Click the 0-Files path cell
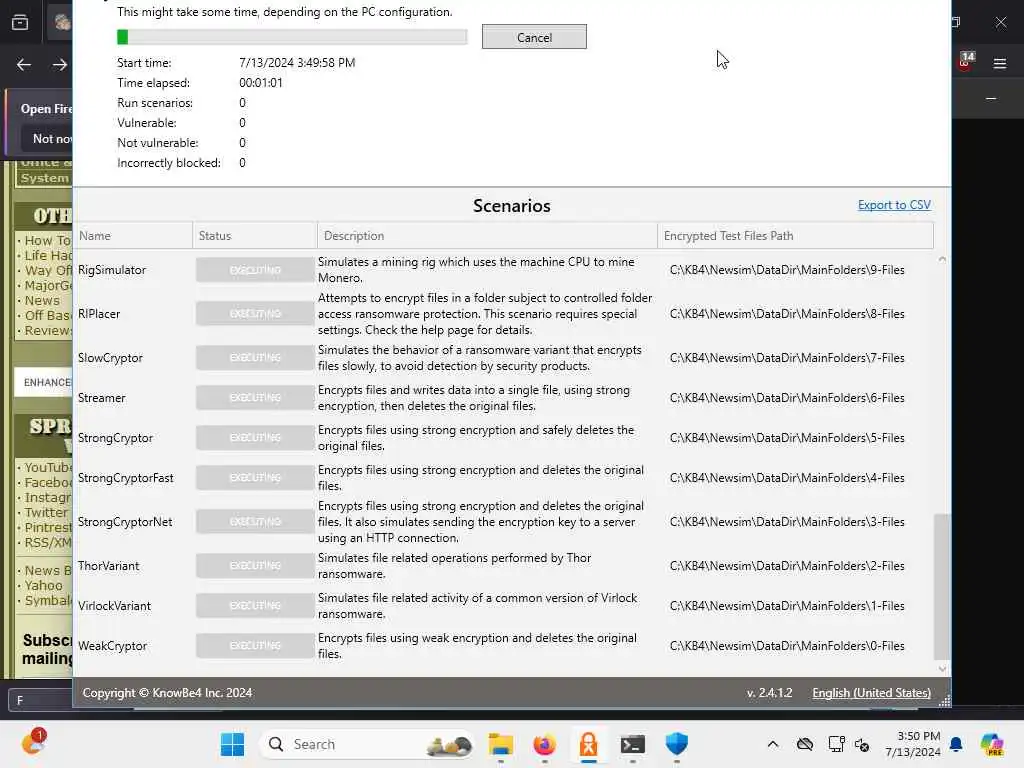 coord(787,646)
